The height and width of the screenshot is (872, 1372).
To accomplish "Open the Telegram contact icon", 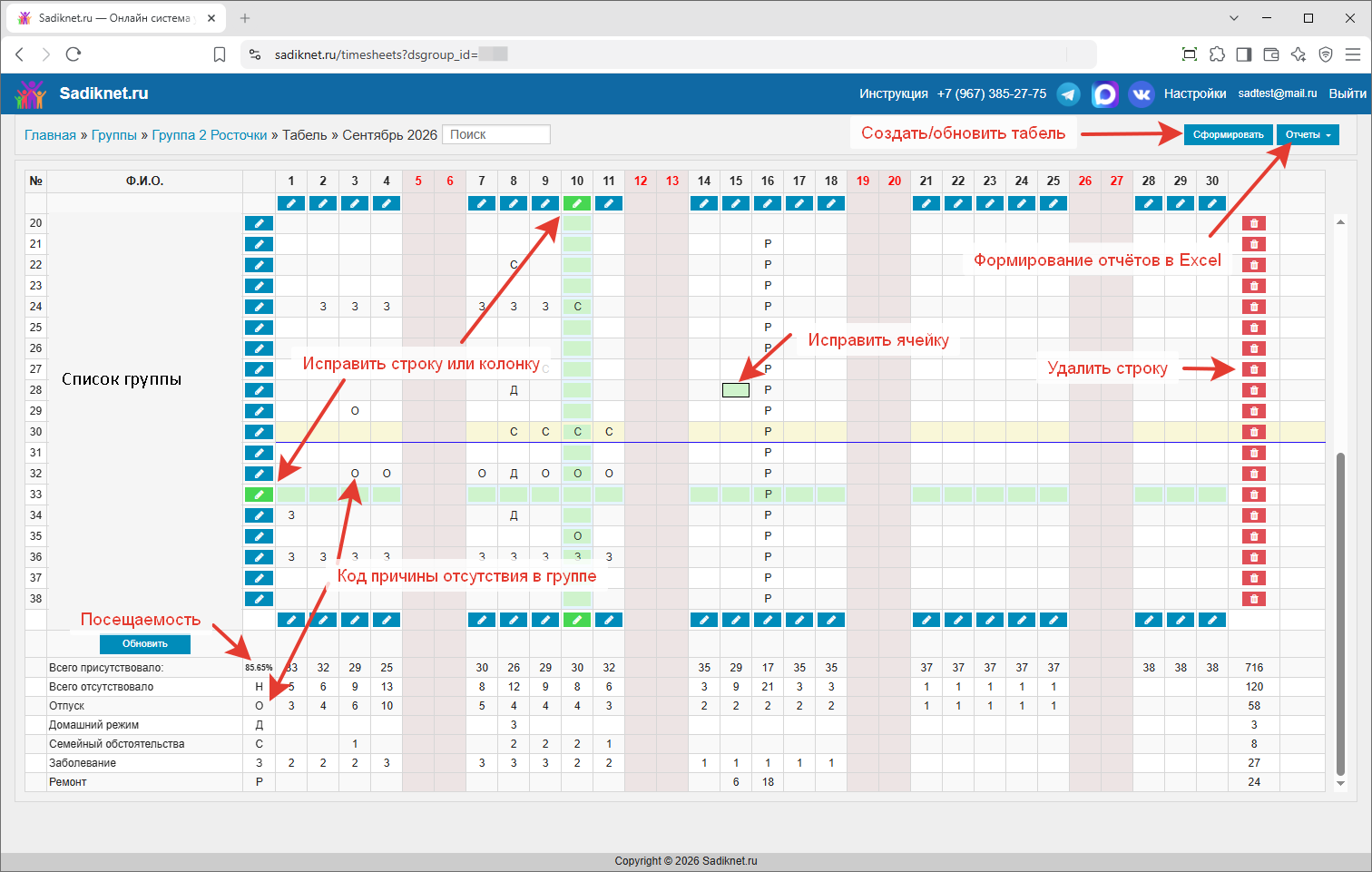I will pos(1069,93).
